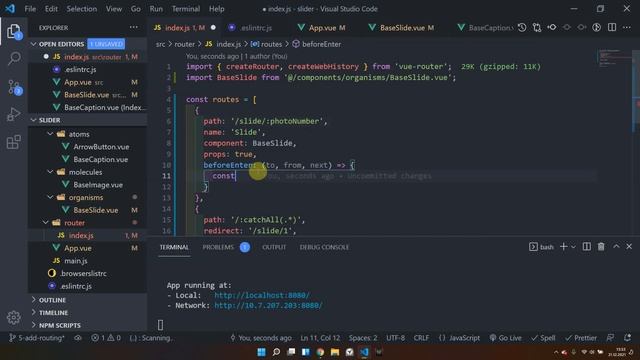Collapse the SLIDER project section
The width and height of the screenshot is (640, 360).
[x=34, y=120]
